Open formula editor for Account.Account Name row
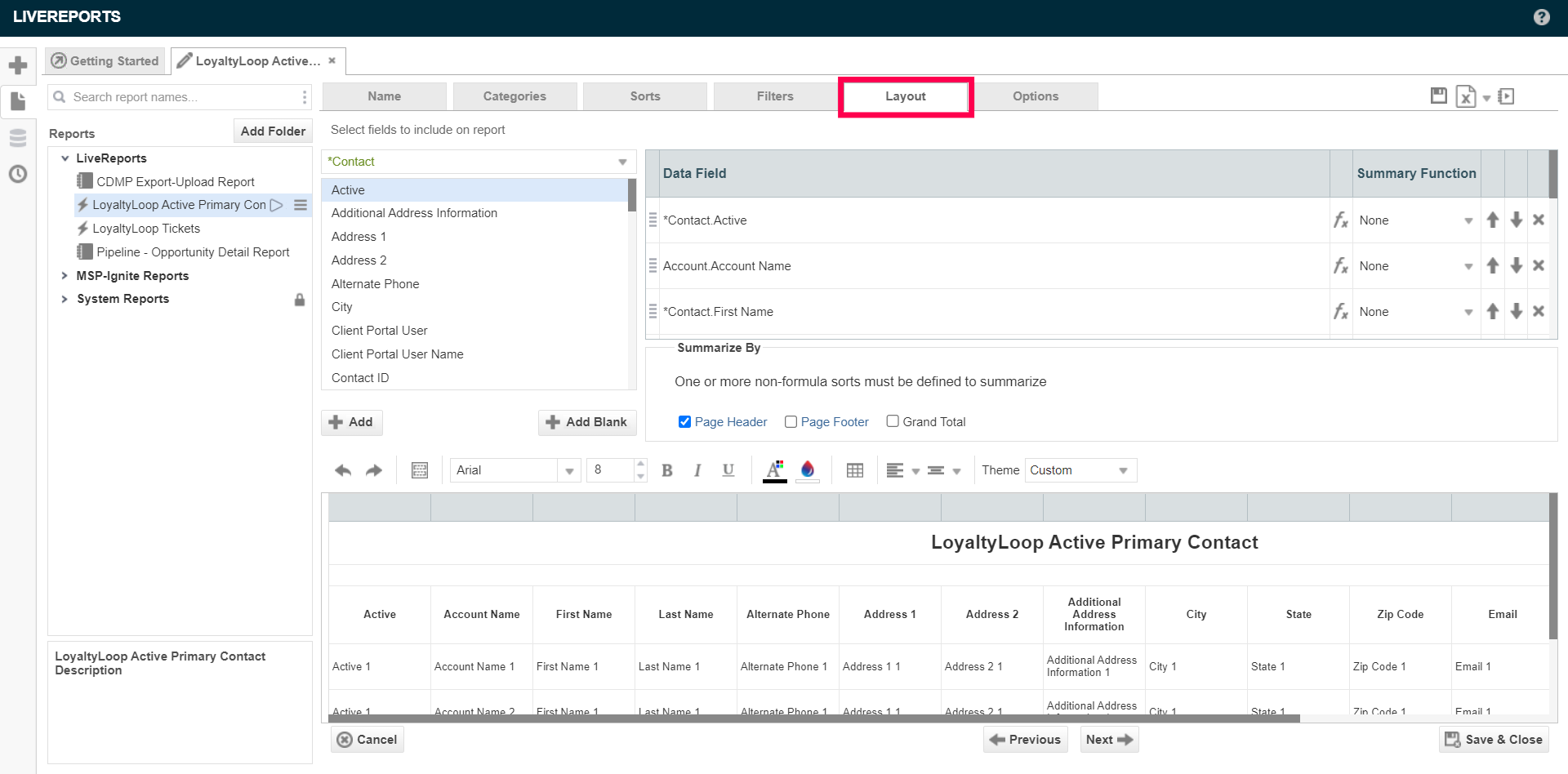The width and height of the screenshot is (1568, 774). point(1340,266)
